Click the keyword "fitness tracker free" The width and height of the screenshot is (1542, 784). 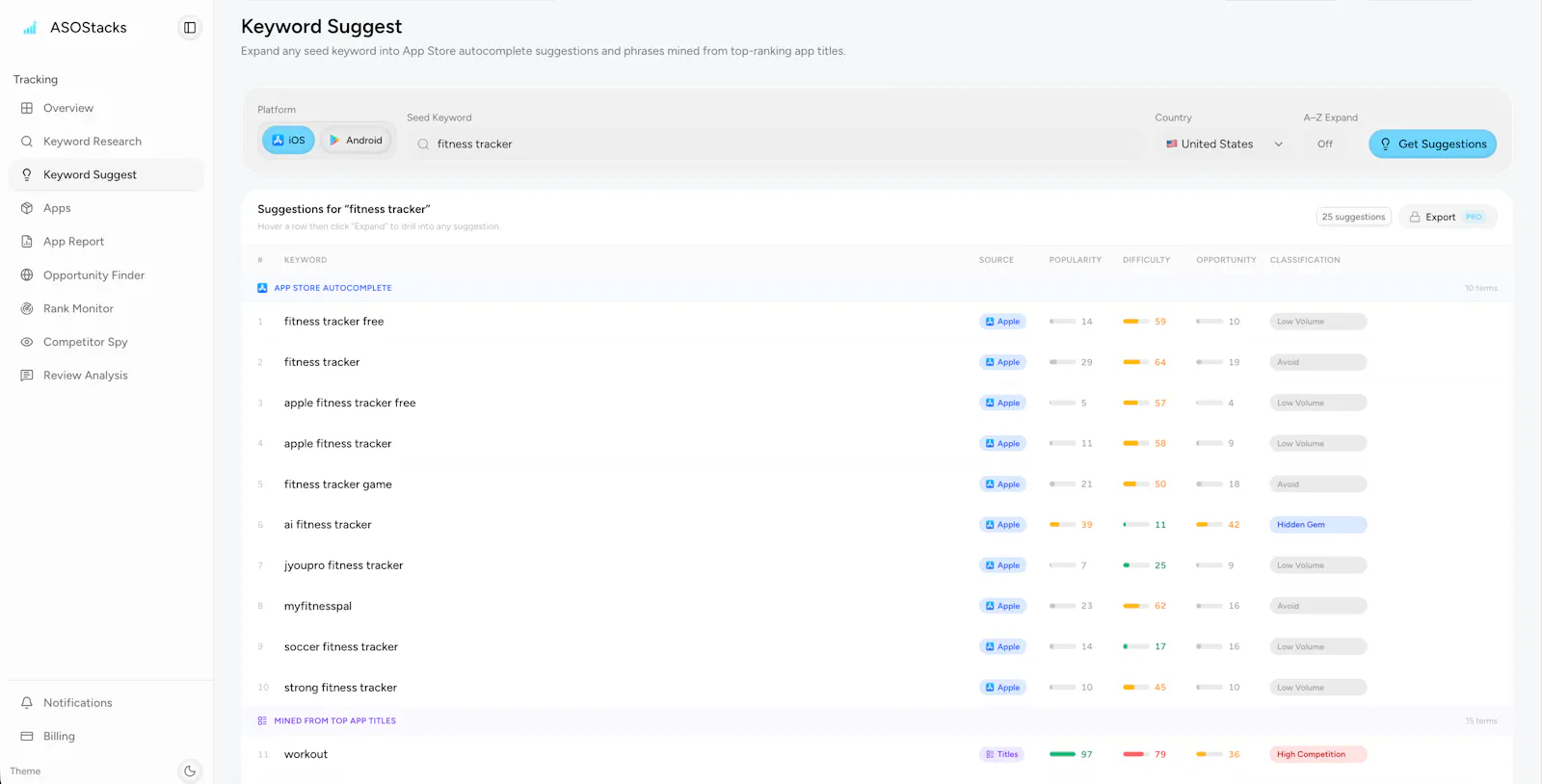[333, 322]
